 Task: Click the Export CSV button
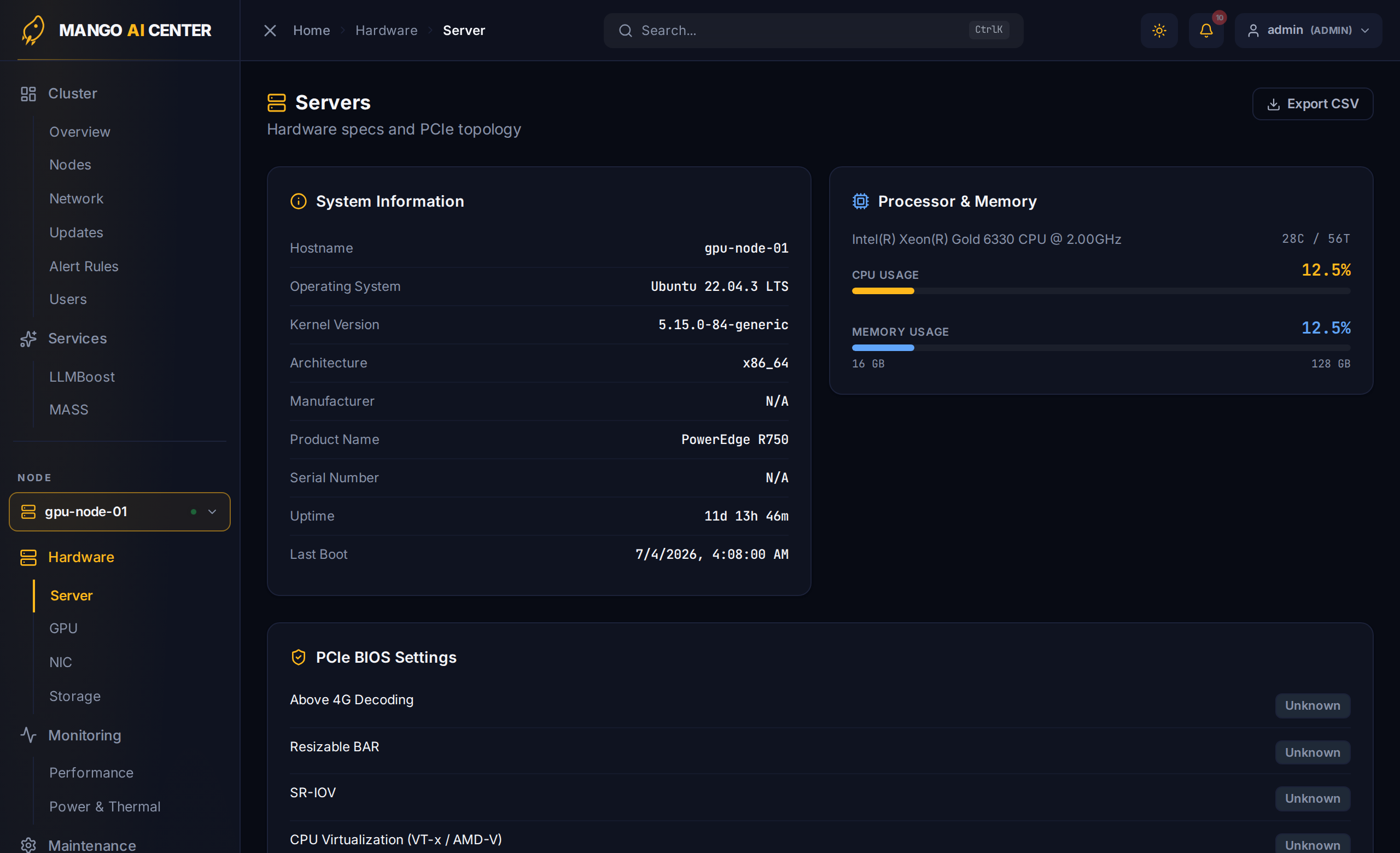point(1312,104)
